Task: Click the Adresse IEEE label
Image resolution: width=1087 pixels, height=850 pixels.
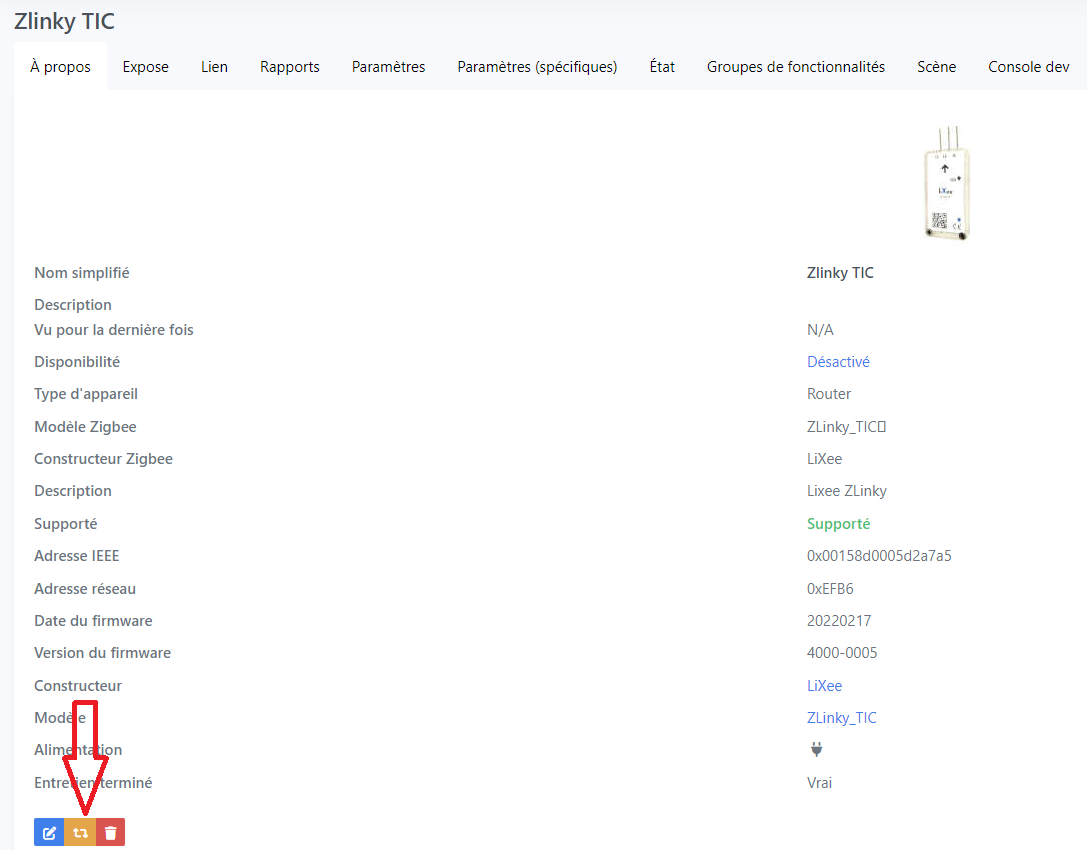Action: [77, 556]
